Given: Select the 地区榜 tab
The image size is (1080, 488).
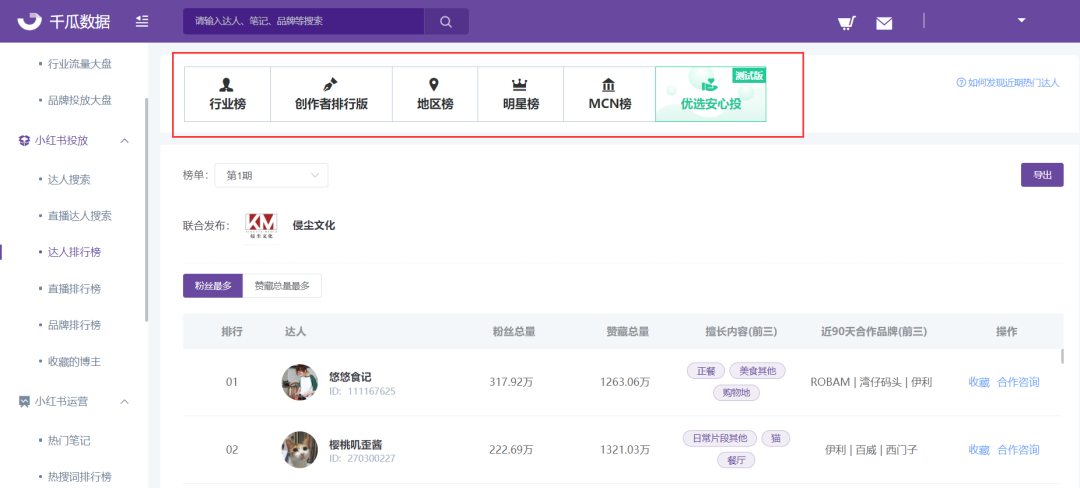Looking at the screenshot, I should (435, 94).
